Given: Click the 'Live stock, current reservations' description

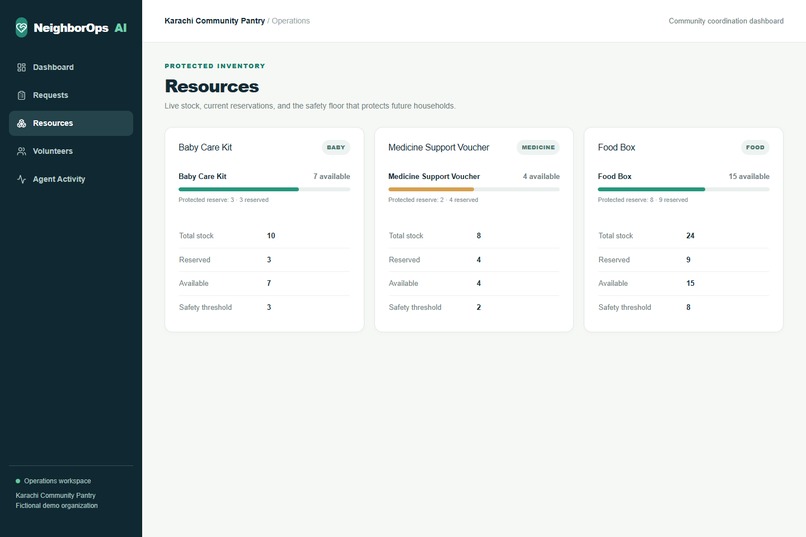Looking at the screenshot, I should (310, 106).
